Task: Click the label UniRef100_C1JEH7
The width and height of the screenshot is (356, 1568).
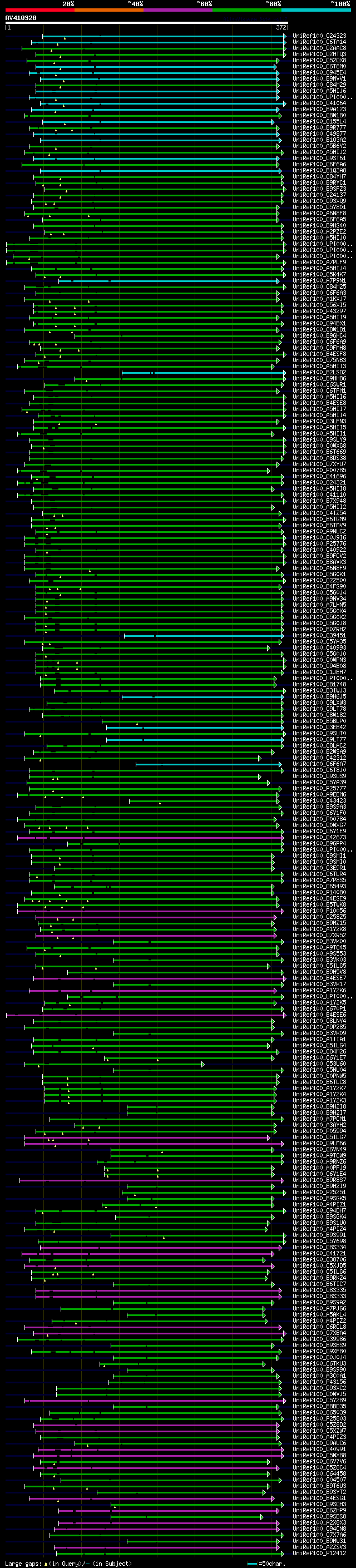Action: [319, 672]
